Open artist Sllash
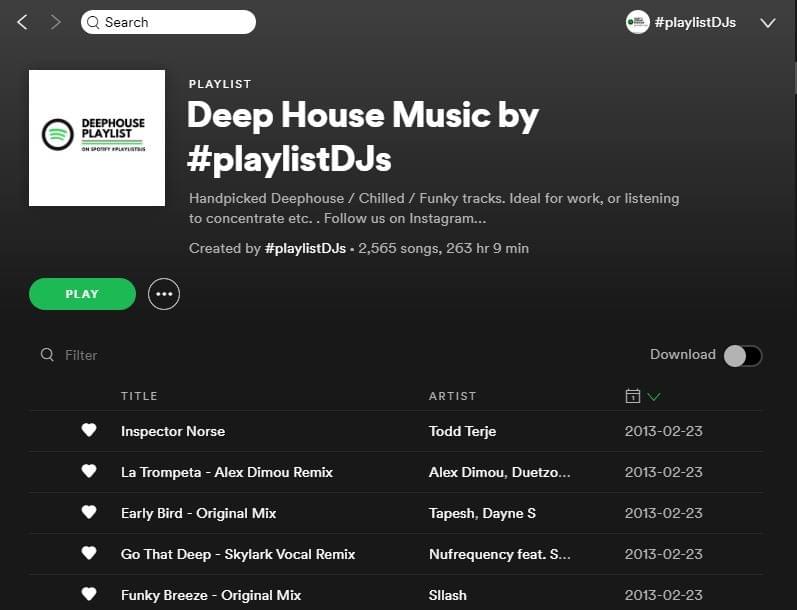The height and width of the screenshot is (610, 797). (x=448, y=595)
